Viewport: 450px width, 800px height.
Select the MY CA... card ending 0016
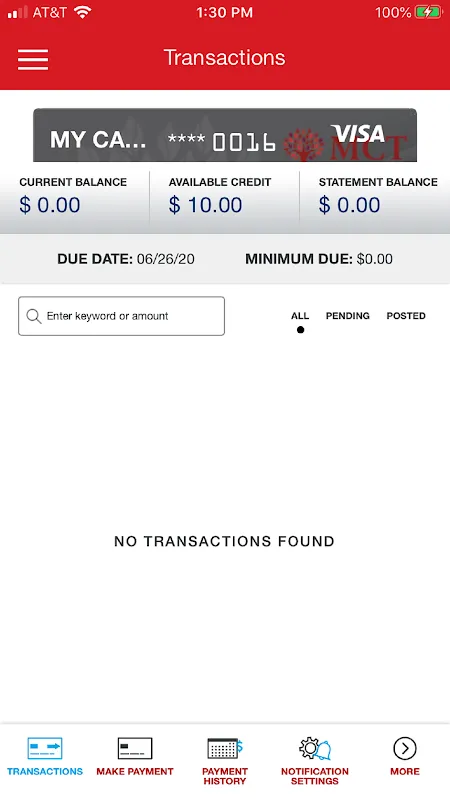[225, 135]
